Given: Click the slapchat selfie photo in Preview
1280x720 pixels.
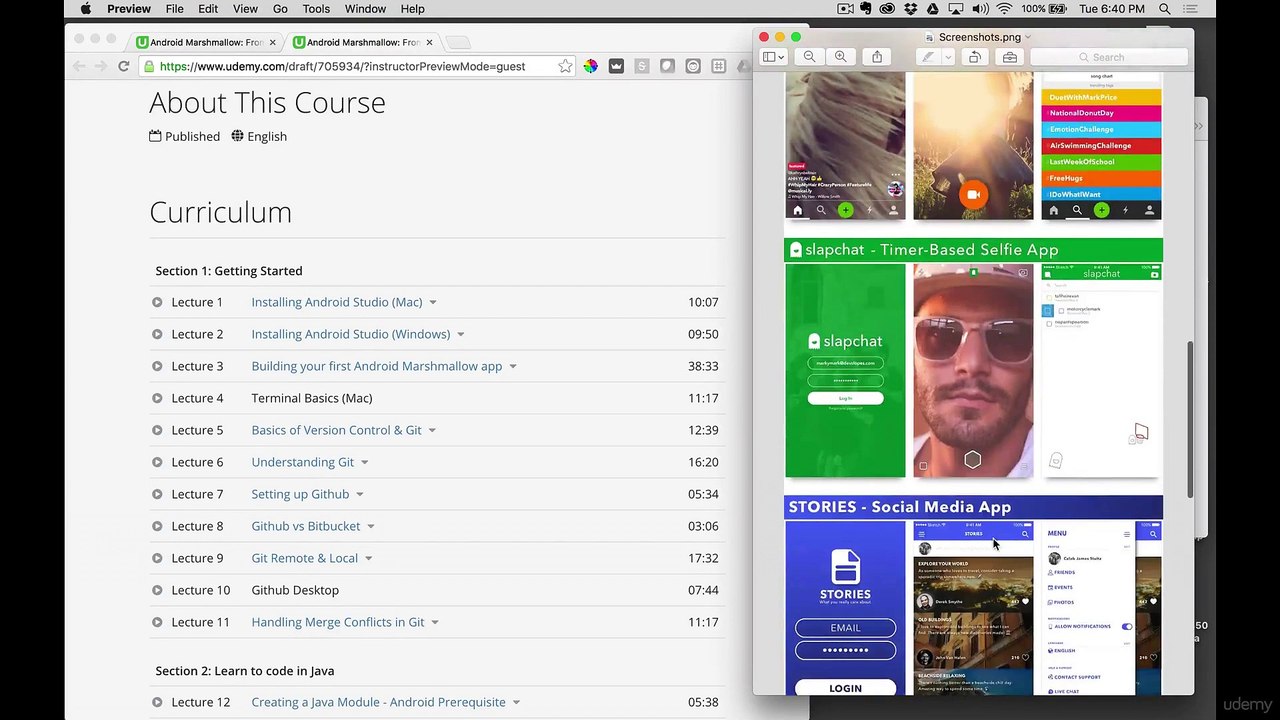Looking at the screenshot, I should click(x=973, y=370).
